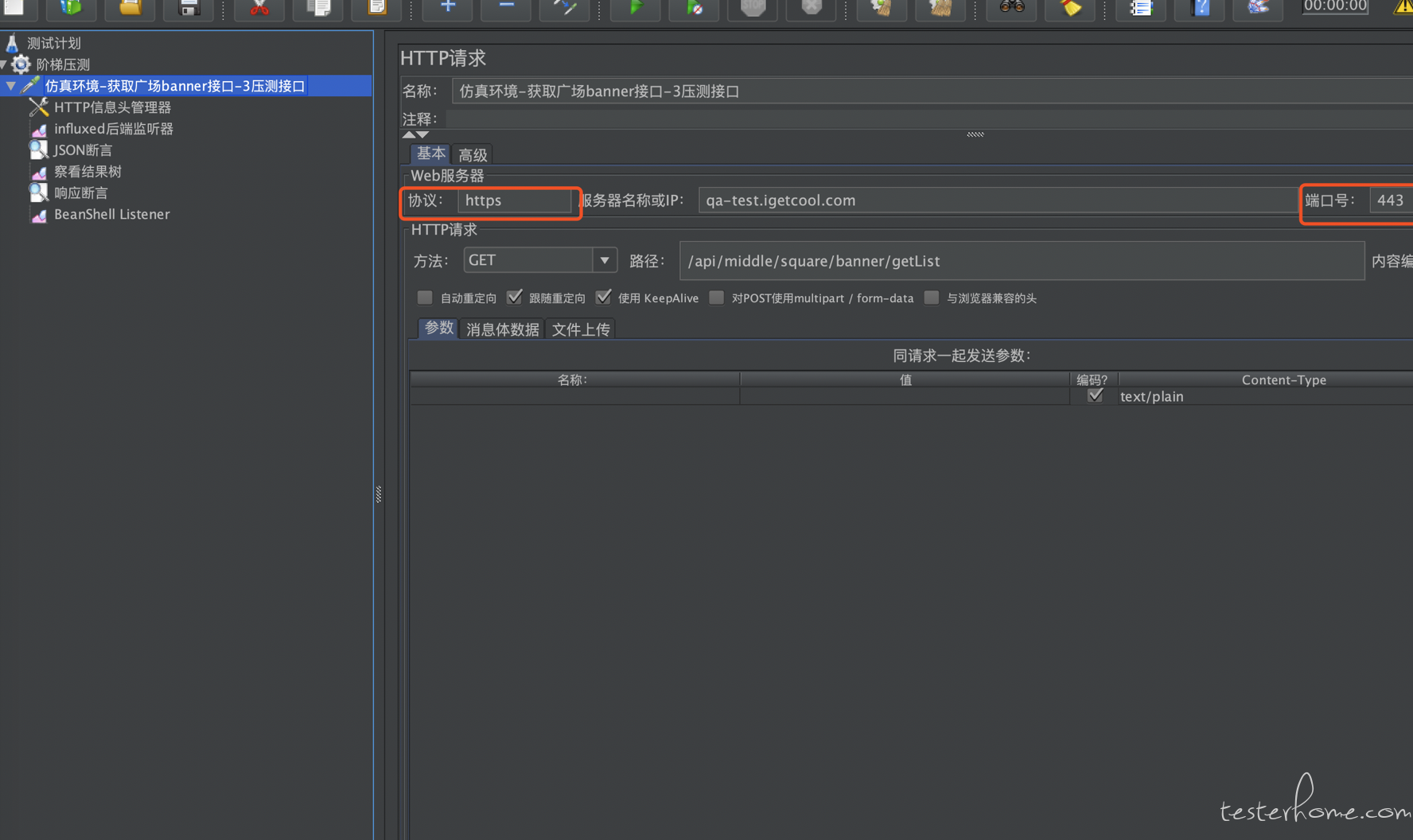Collapse the 仿真环境 sampler node triangle
Image resolution: width=1413 pixels, height=840 pixels.
click(x=11, y=86)
